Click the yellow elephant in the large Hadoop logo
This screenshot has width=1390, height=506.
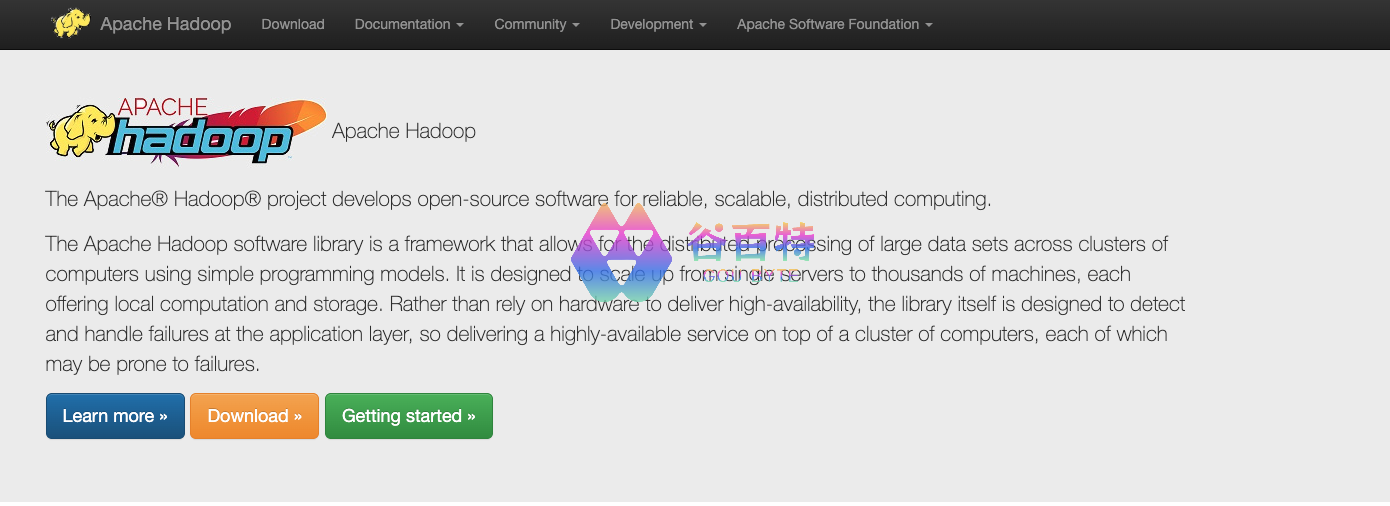(78, 131)
